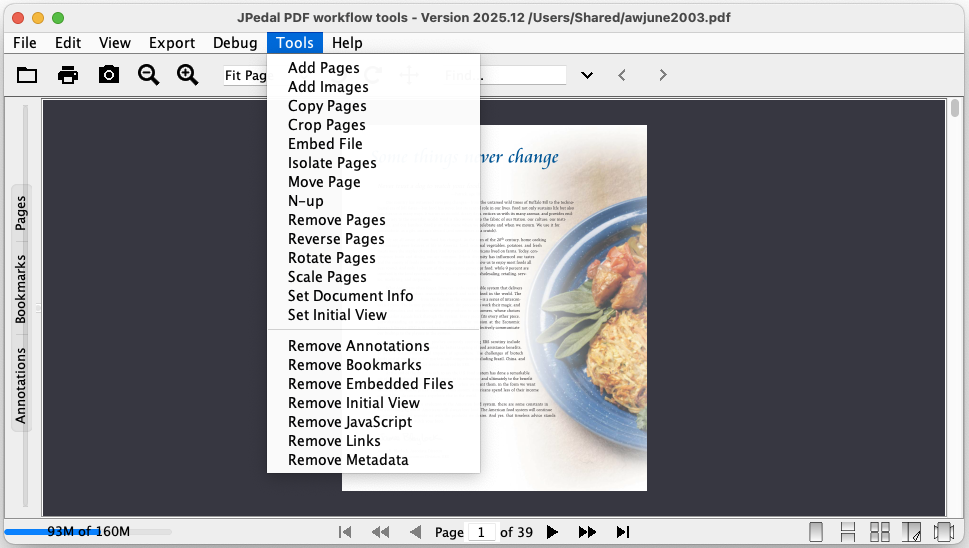Image resolution: width=969 pixels, height=548 pixels.
Task: Open the File menu
Action: click(25, 43)
